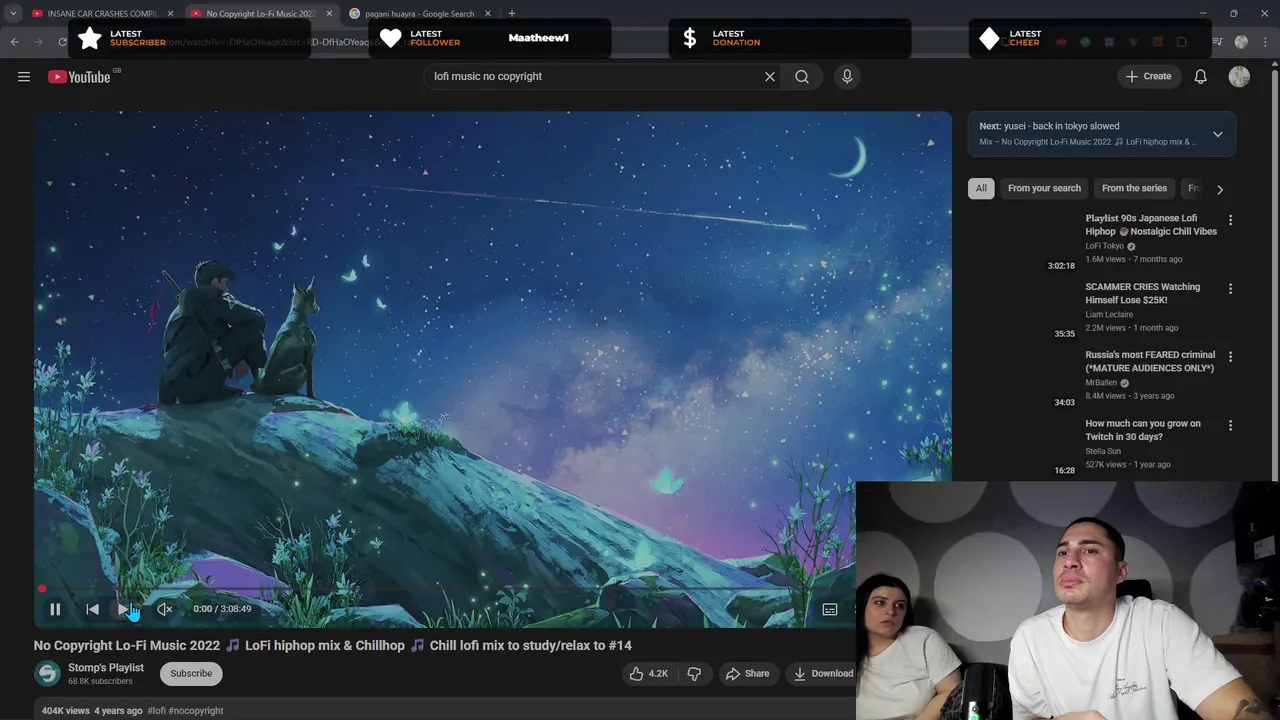The width and height of the screenshot is (1280, 720).
Task: Open options for Playlist 90s Japanese Lofi
Action: point(1230,220)
